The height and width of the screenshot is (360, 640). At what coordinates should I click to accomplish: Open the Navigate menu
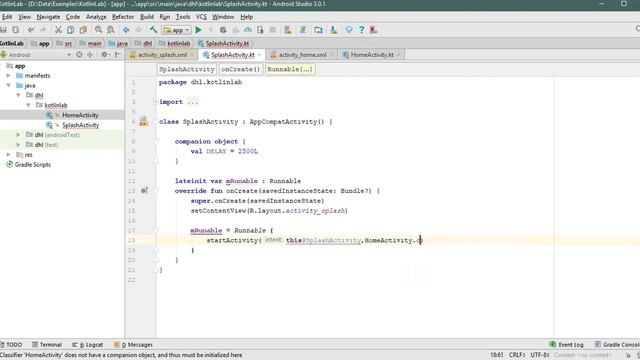pyautogui.click(x=48, y=17)
